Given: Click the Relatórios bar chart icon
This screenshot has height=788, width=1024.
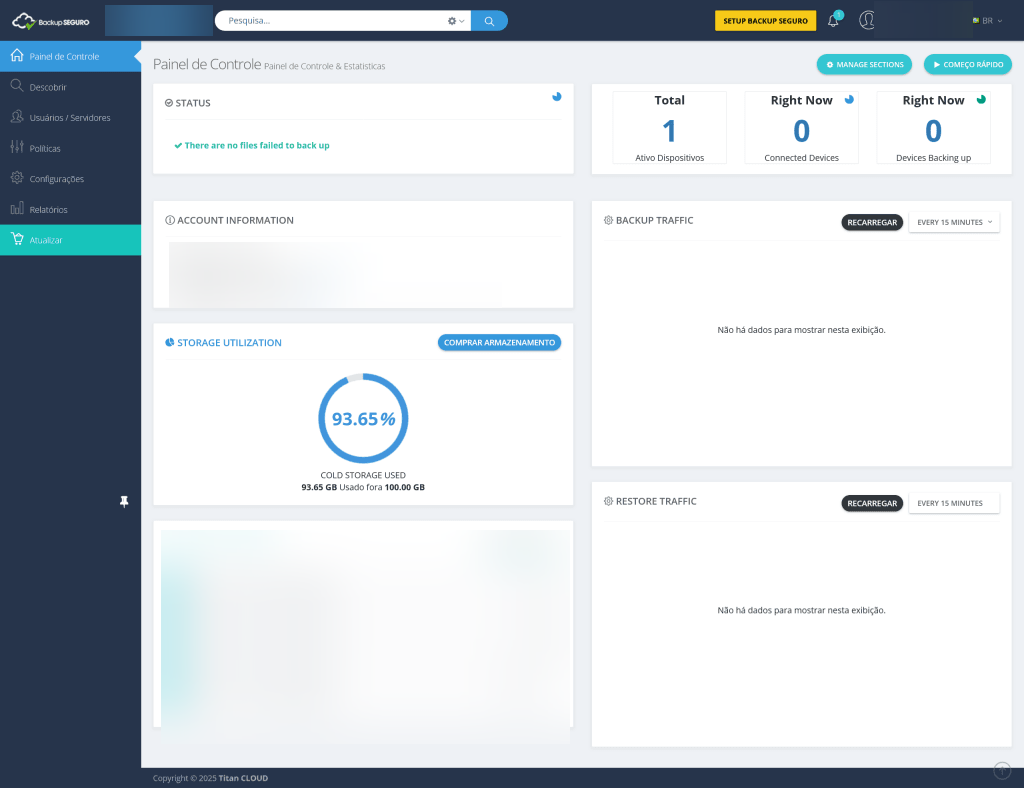Looking at the screenshot, I should coord(17,208).
